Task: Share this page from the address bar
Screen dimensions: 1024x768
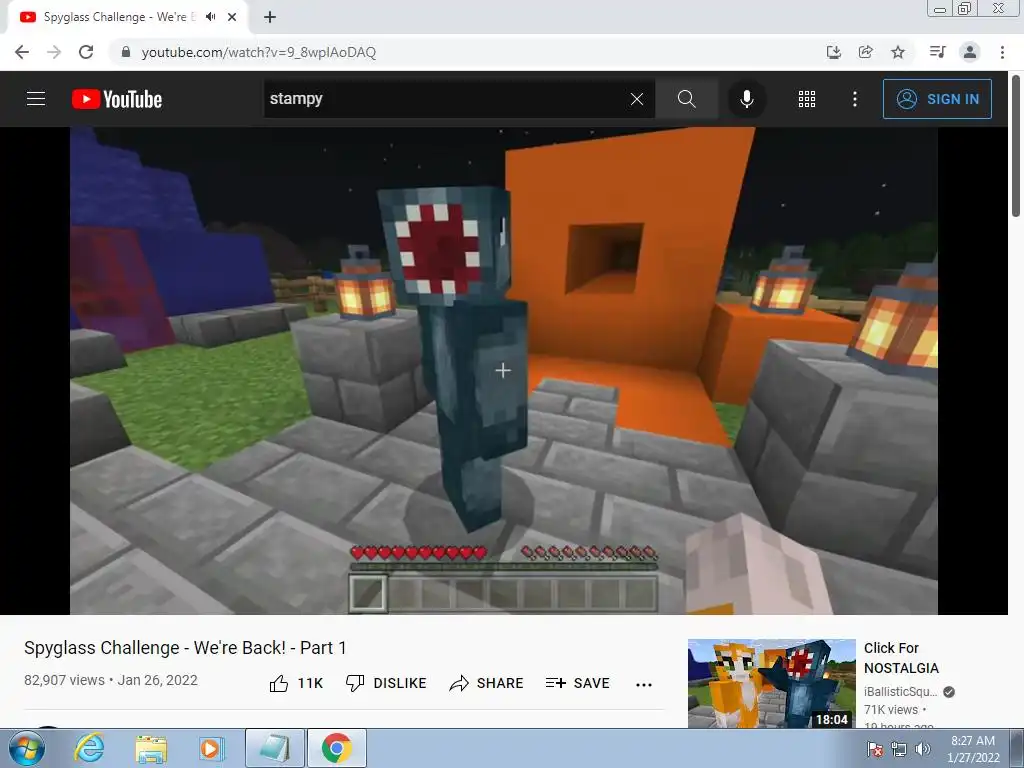Action: pos(865,52)
